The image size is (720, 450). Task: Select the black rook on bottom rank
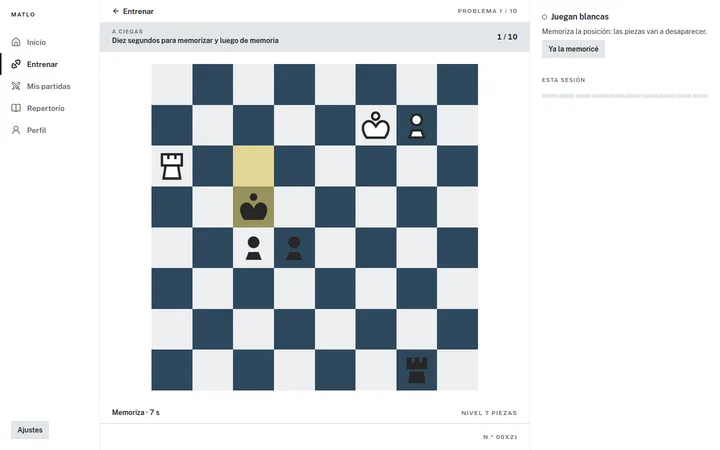(x=416, y=370)
